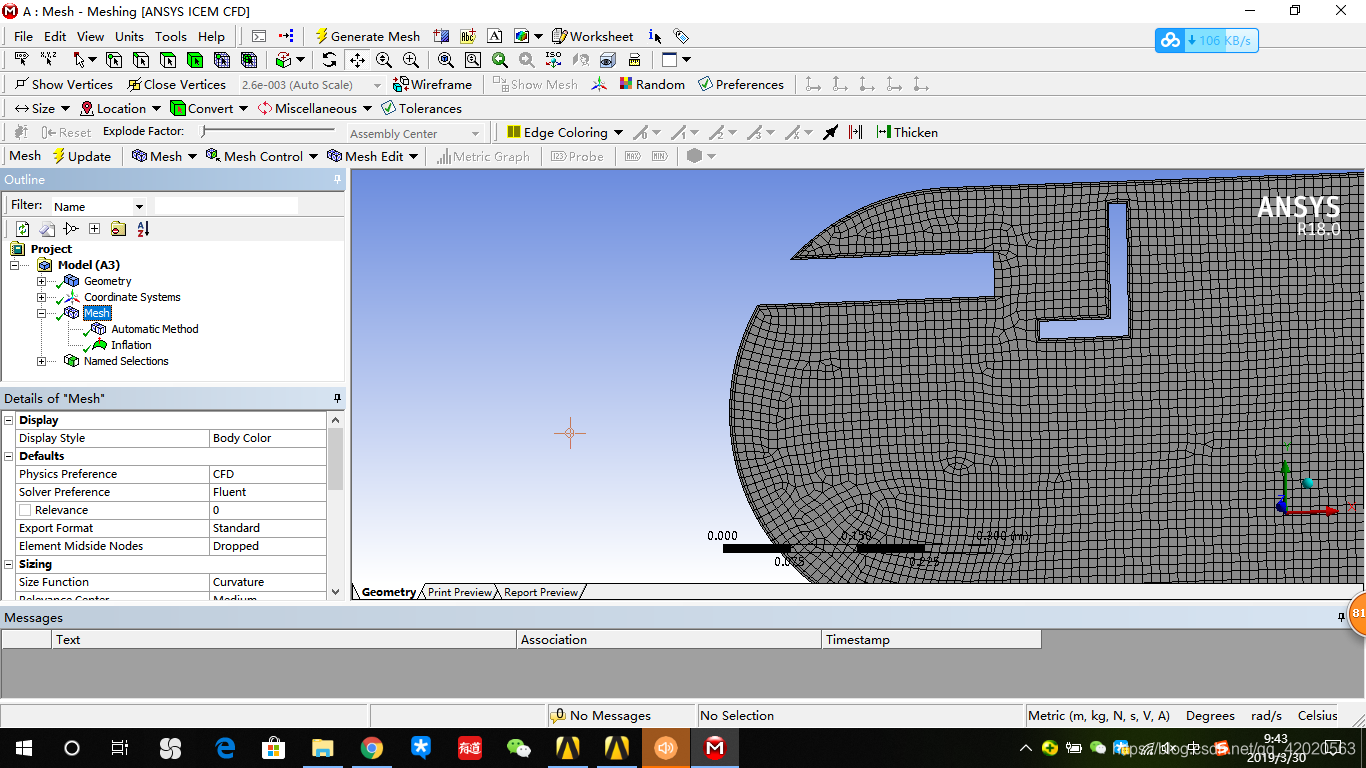The width and height of the screenshot is (1366, 768).
Task: Click Generate Mesh button
Action: point(367,36)
